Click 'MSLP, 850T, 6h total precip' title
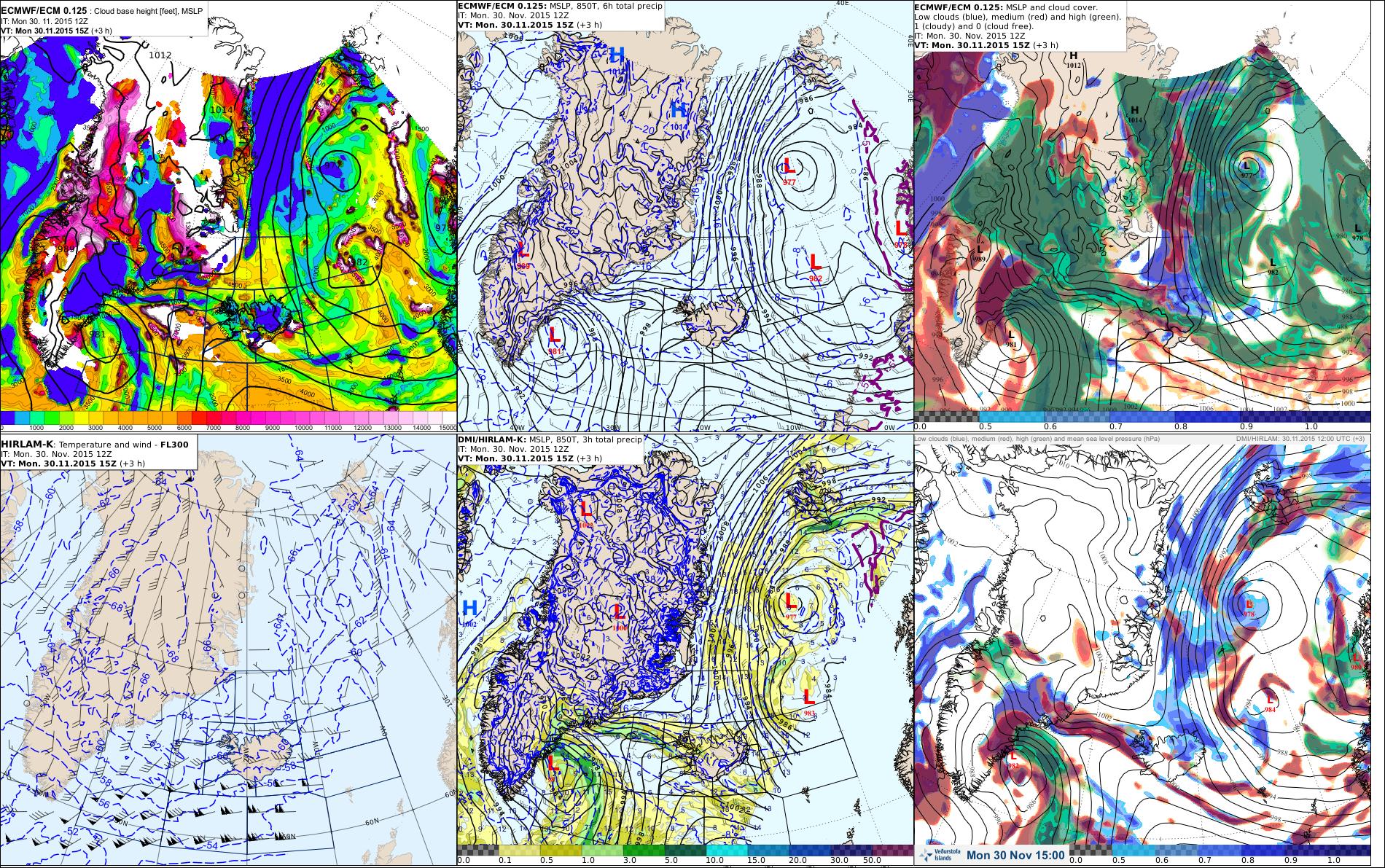This screenshot has width=1385, height=868. tap(605, 6)
